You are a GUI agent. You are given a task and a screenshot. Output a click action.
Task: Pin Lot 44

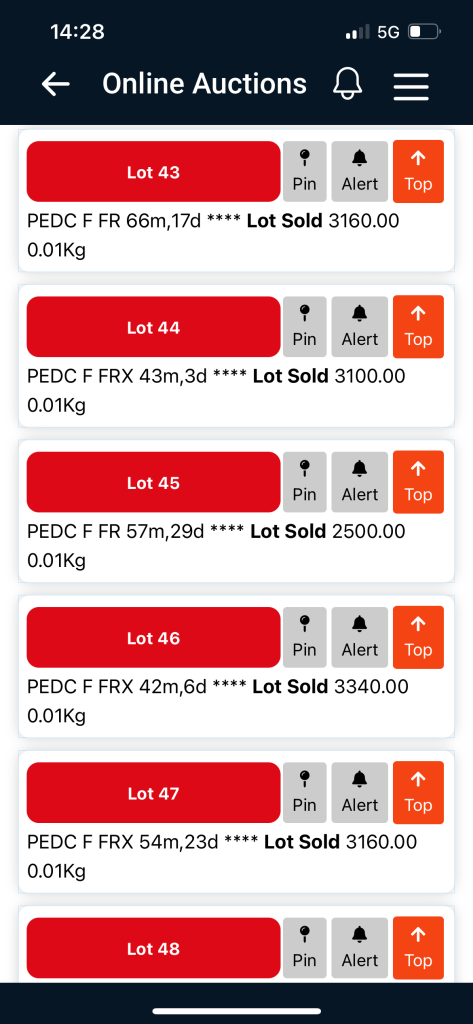pos(304,327)
